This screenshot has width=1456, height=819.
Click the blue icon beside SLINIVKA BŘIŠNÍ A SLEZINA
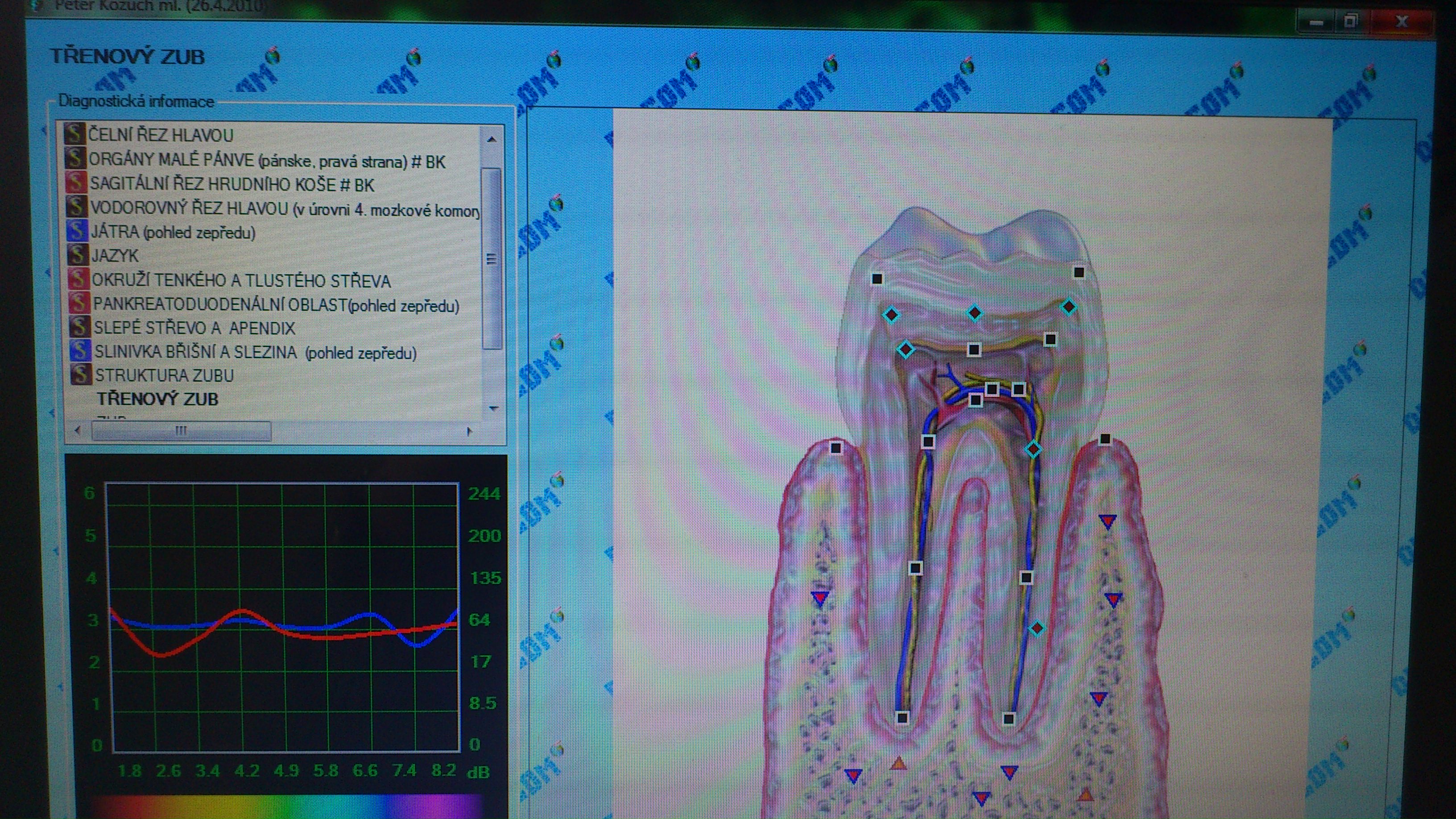pyautogui.click(x=80, y=350)
